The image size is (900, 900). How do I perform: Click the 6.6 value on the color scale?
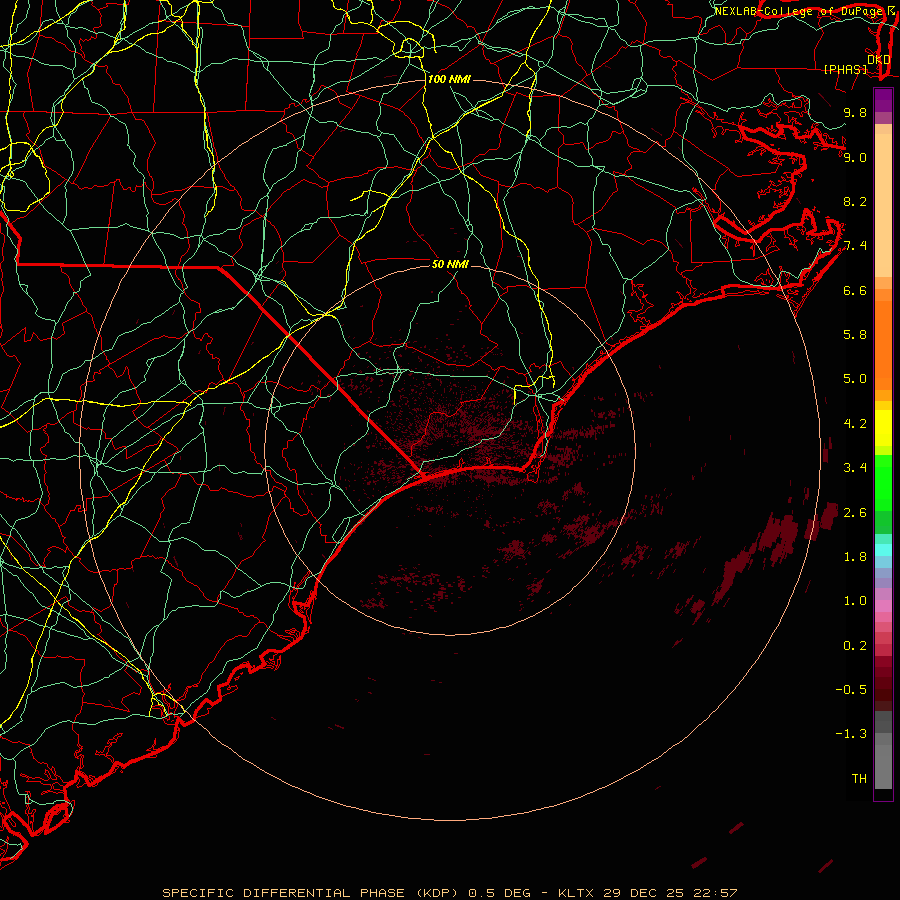pos(855,290)
